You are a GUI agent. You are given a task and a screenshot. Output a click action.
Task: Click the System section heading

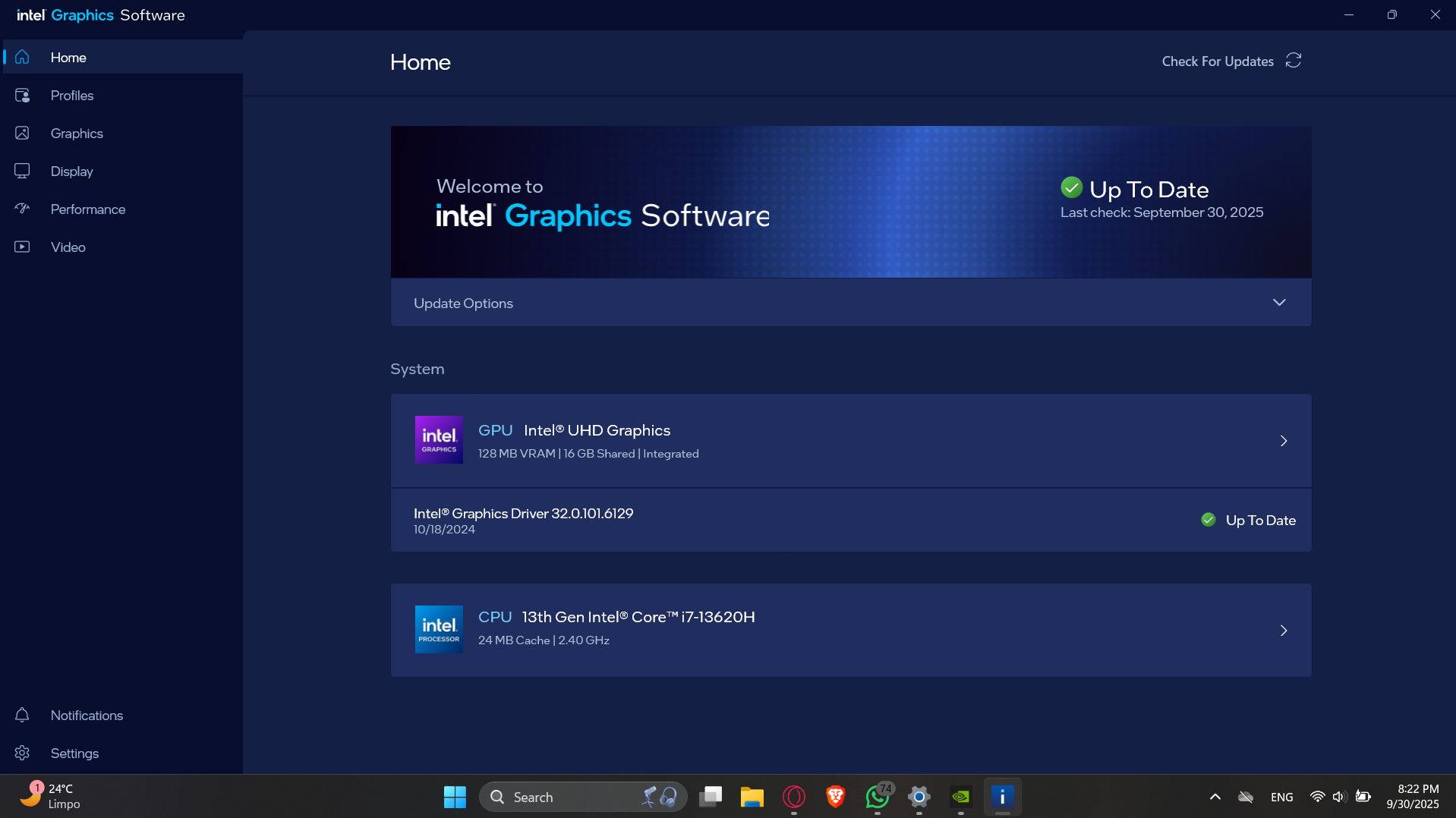coord(417,369)
